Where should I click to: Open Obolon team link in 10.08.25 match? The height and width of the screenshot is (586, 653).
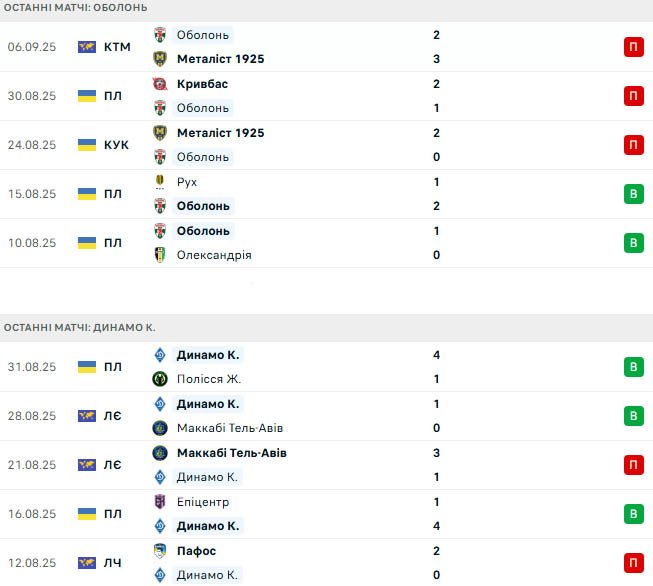(x=203, y=231)
